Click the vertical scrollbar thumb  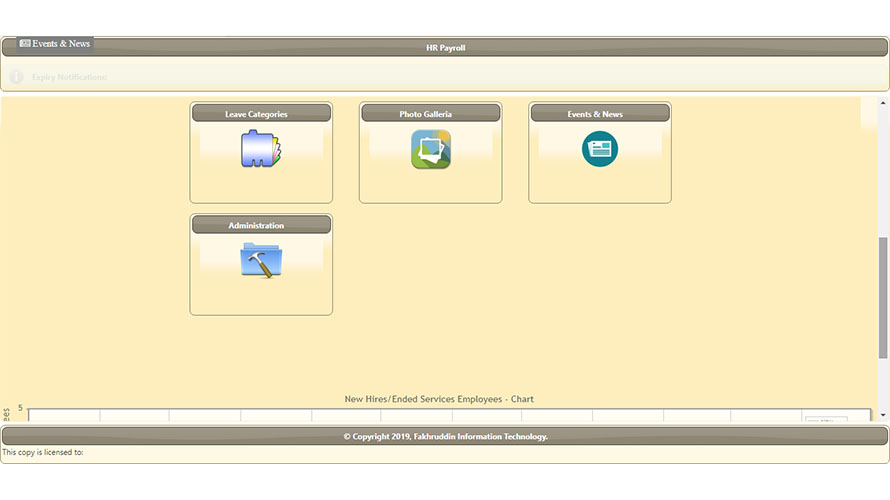(883, 296)
